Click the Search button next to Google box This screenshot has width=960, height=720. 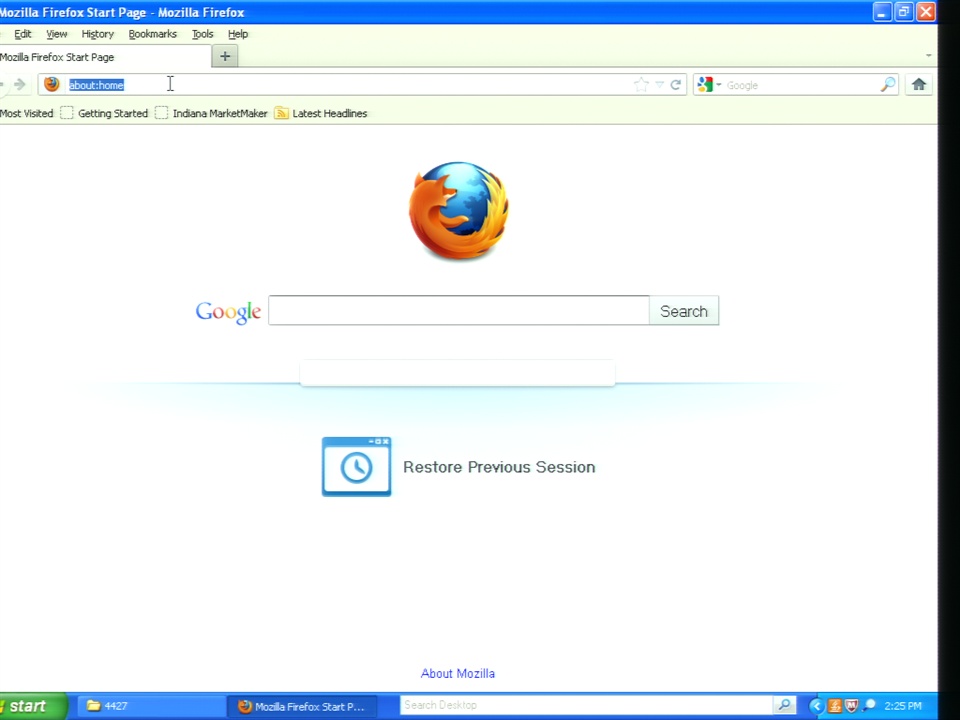[684, 311]
